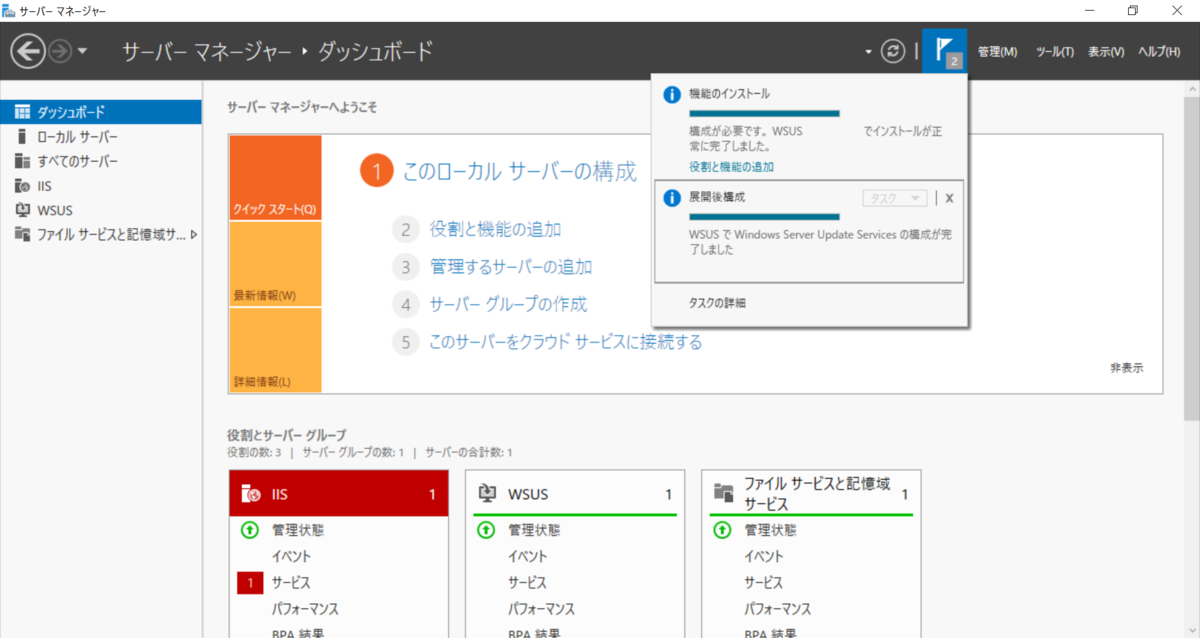
Task: Open the 表示(V) menu
Action: (1106, 52)
